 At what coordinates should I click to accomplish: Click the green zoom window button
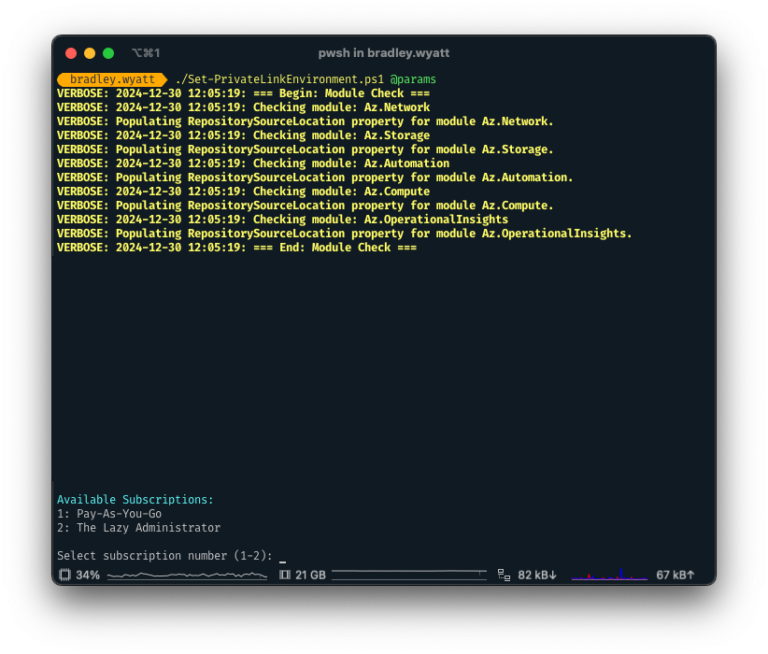coord(108,53)
